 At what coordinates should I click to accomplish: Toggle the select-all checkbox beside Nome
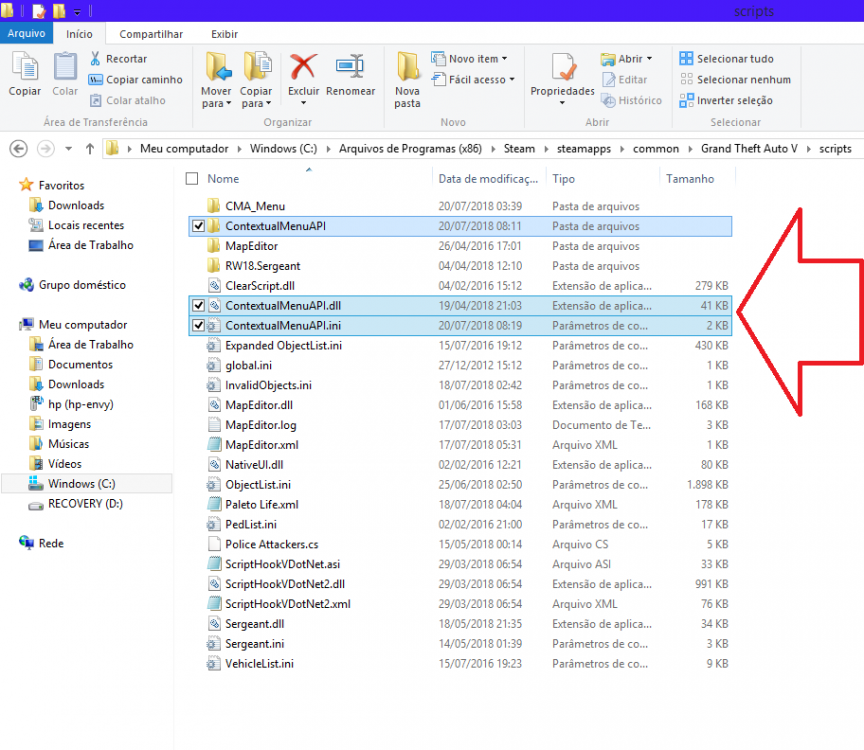click(x=192, y=179)
